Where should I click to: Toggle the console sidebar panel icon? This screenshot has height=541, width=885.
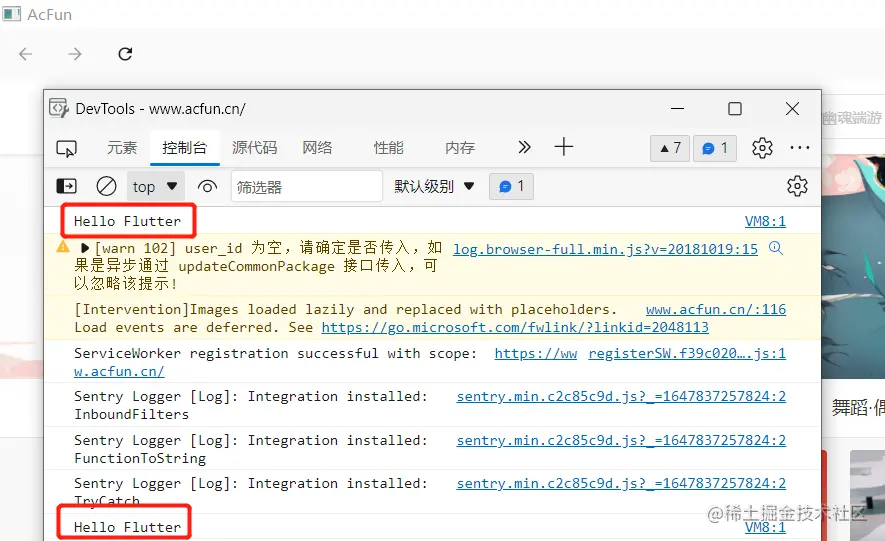coord(67,186)
